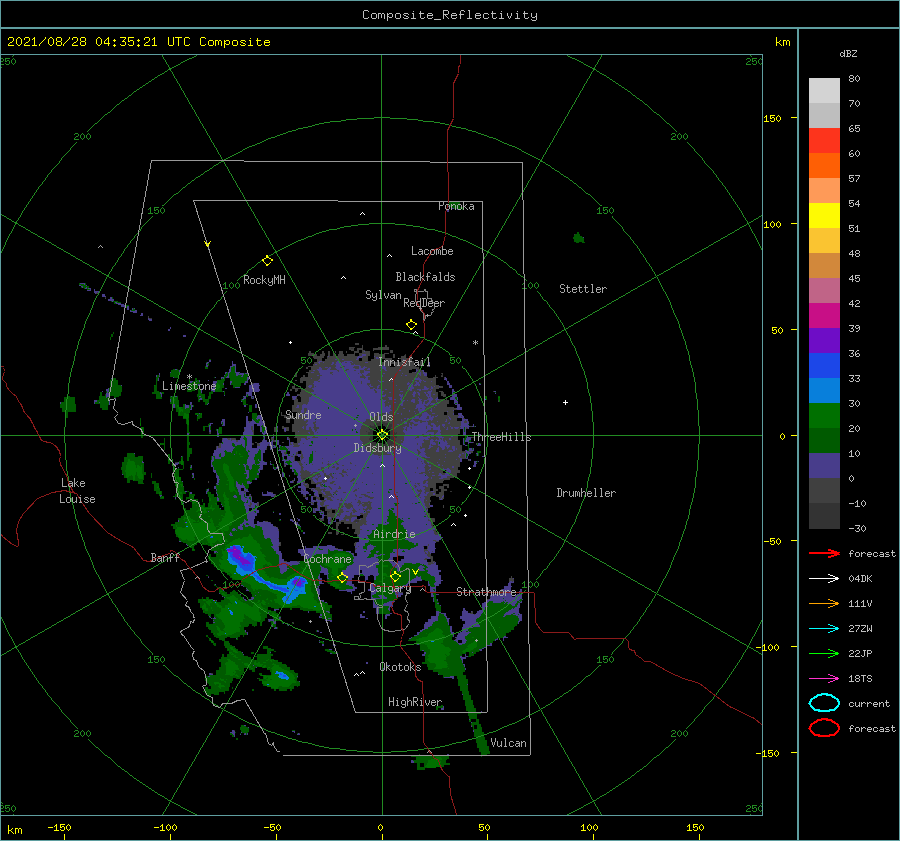Click the green 22JP arrow in legend
The width and height of the screenshot is (900, 841).
click(x=824, y=653)
